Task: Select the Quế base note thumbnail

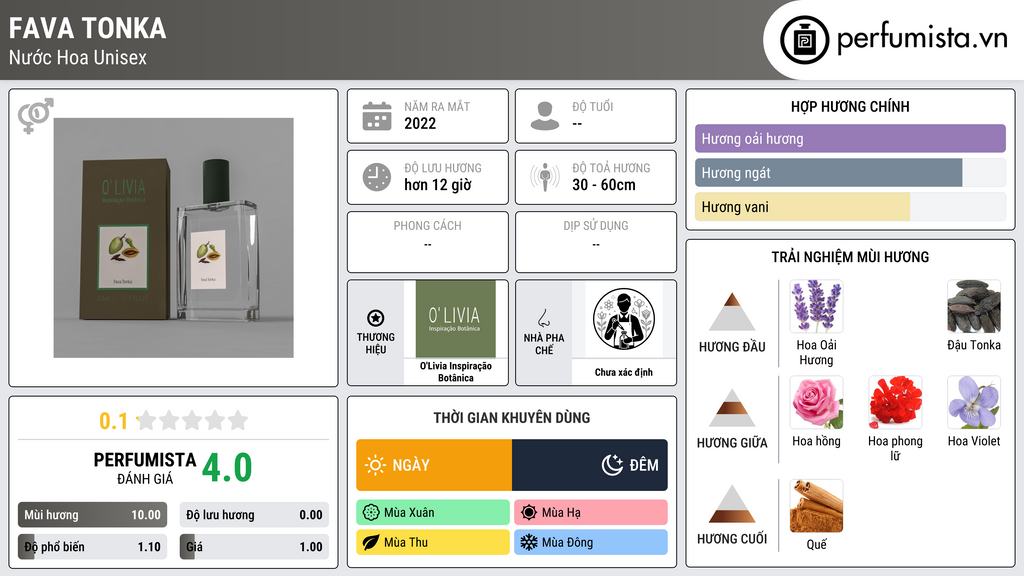Action: pyautogui.click(x=816, y=506)
